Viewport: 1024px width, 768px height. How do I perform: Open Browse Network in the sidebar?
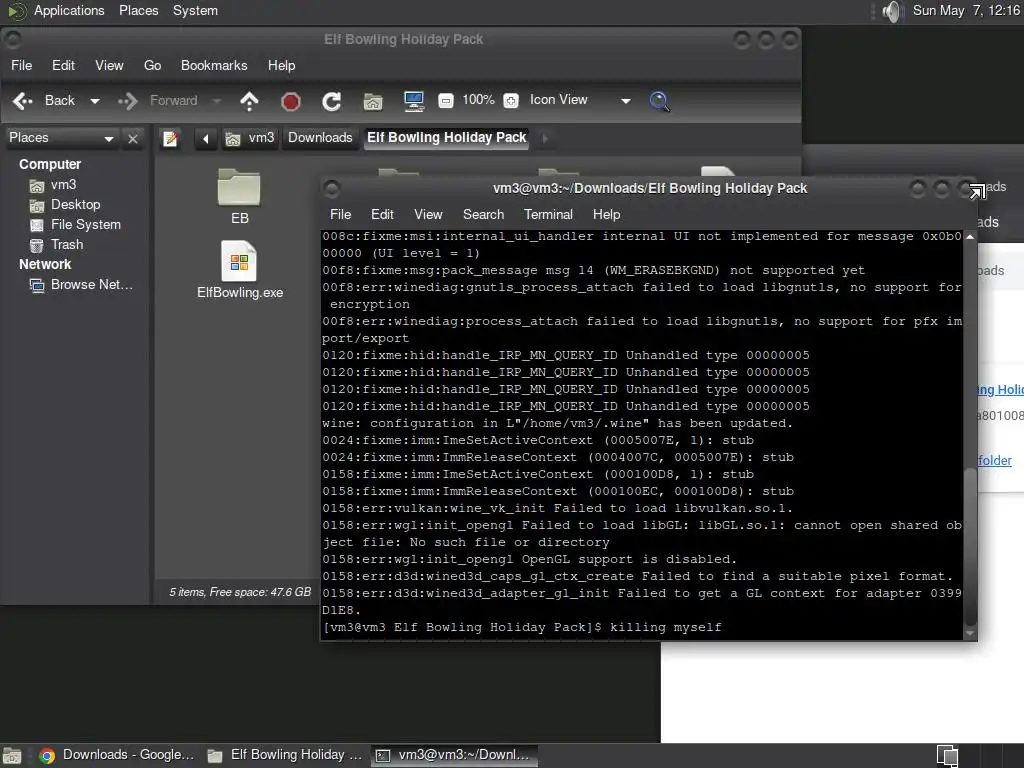click(x=81, y=285)
